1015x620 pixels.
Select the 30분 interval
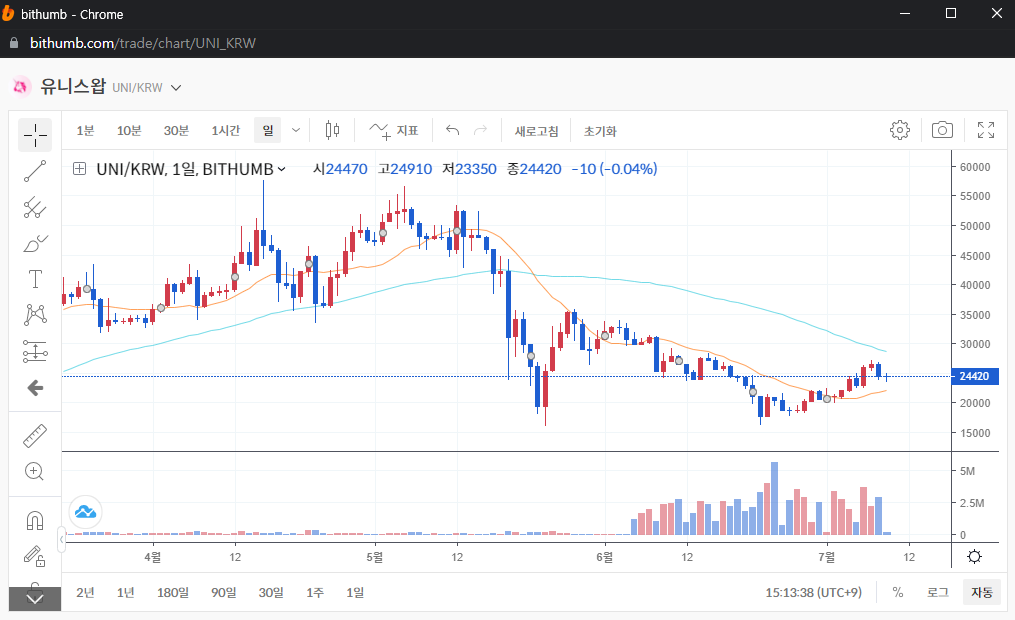point(176,131)
